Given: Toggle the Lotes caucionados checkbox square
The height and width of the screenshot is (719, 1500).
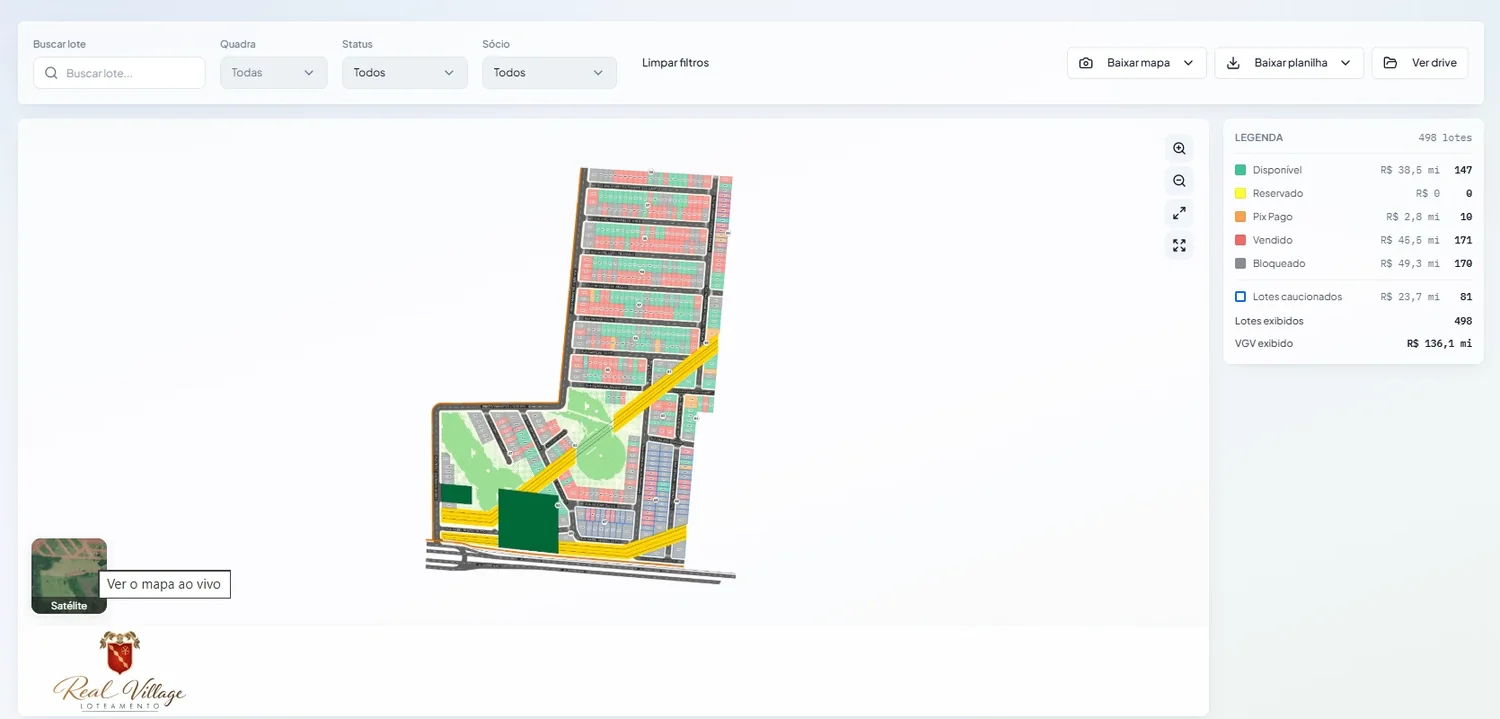Looking at the screenshot, I should click(1240, 297).
